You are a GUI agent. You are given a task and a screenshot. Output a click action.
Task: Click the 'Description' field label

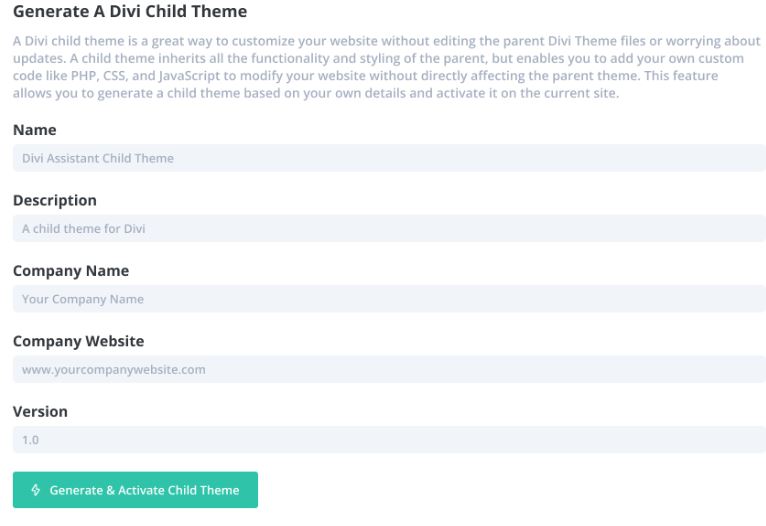55,200
